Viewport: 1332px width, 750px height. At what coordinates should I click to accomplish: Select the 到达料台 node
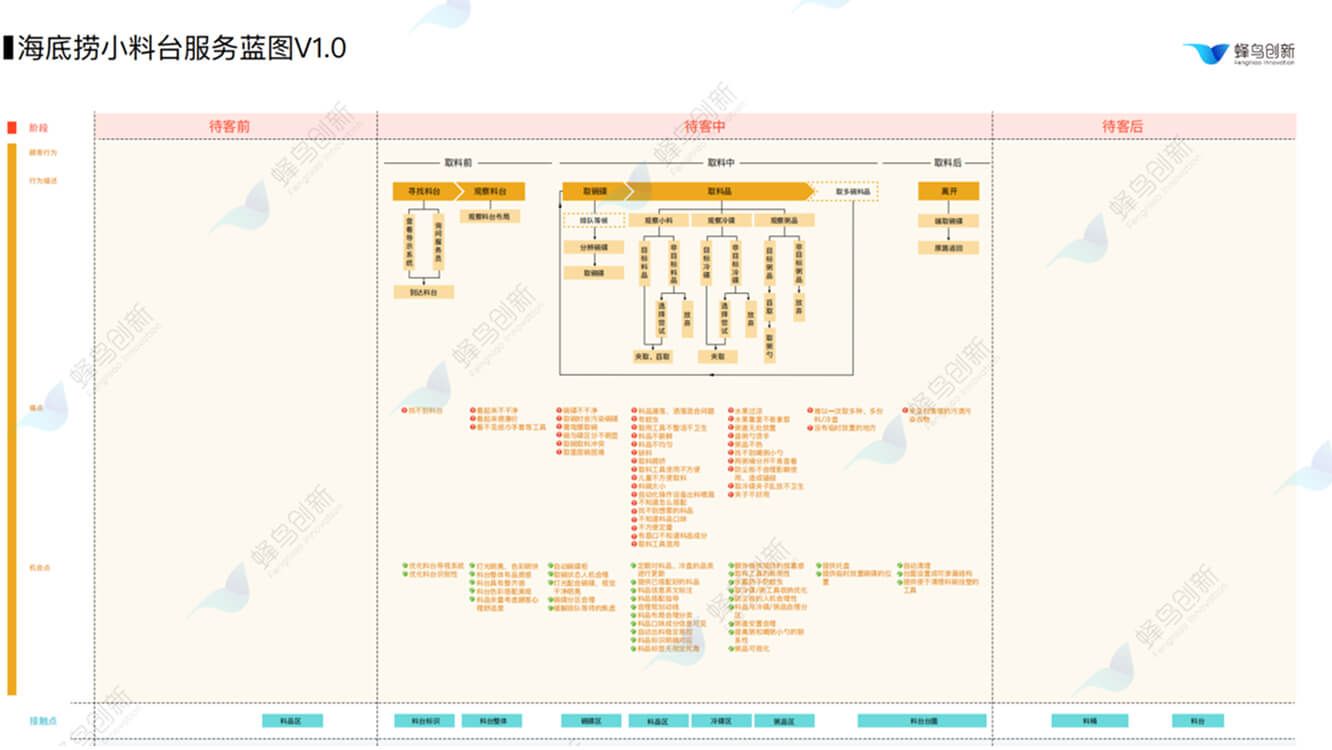pyautogui.click(x=424, y=292)
